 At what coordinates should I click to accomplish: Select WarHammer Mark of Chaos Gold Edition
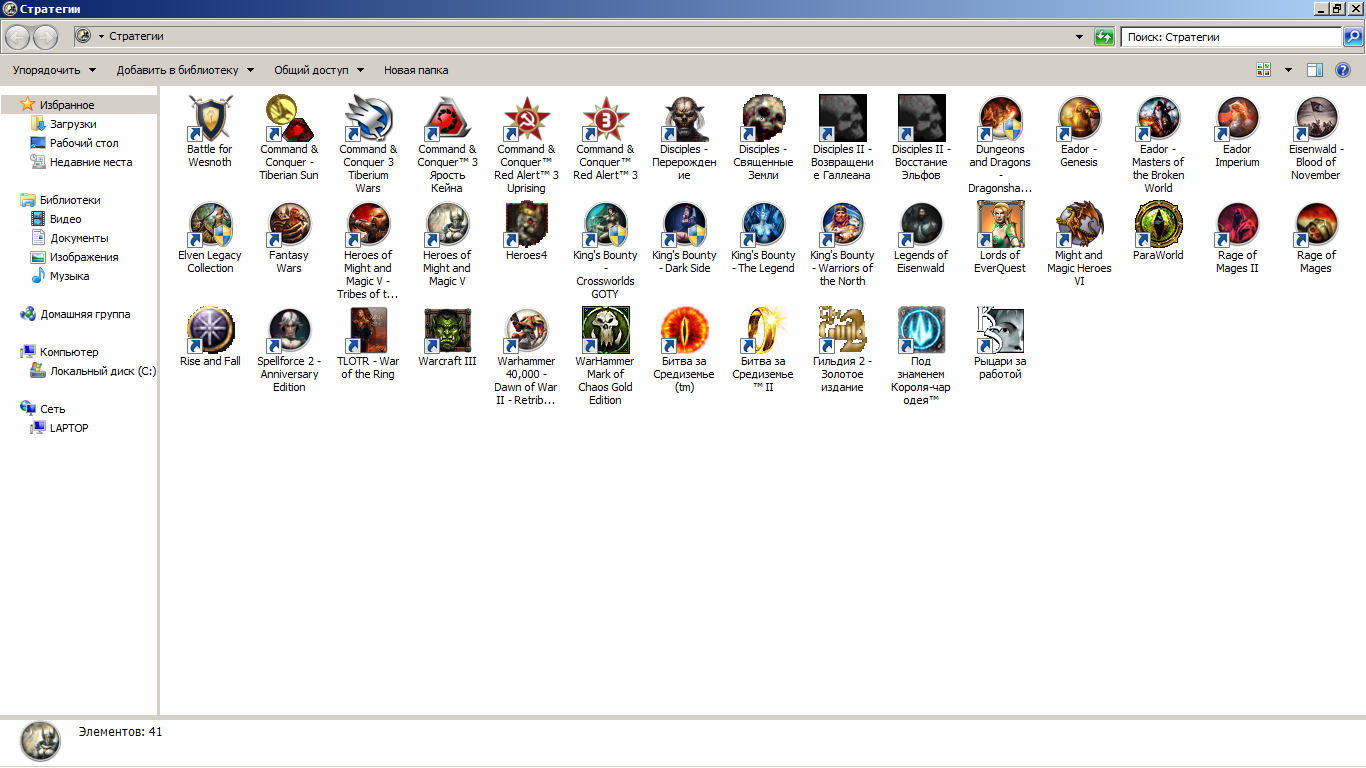(x=605, y=331)
